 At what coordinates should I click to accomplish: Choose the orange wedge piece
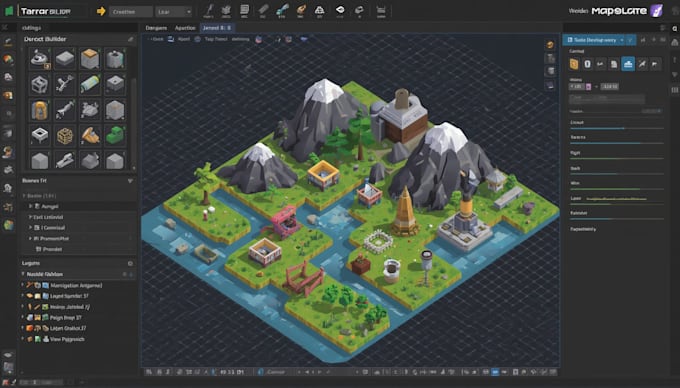90,135
